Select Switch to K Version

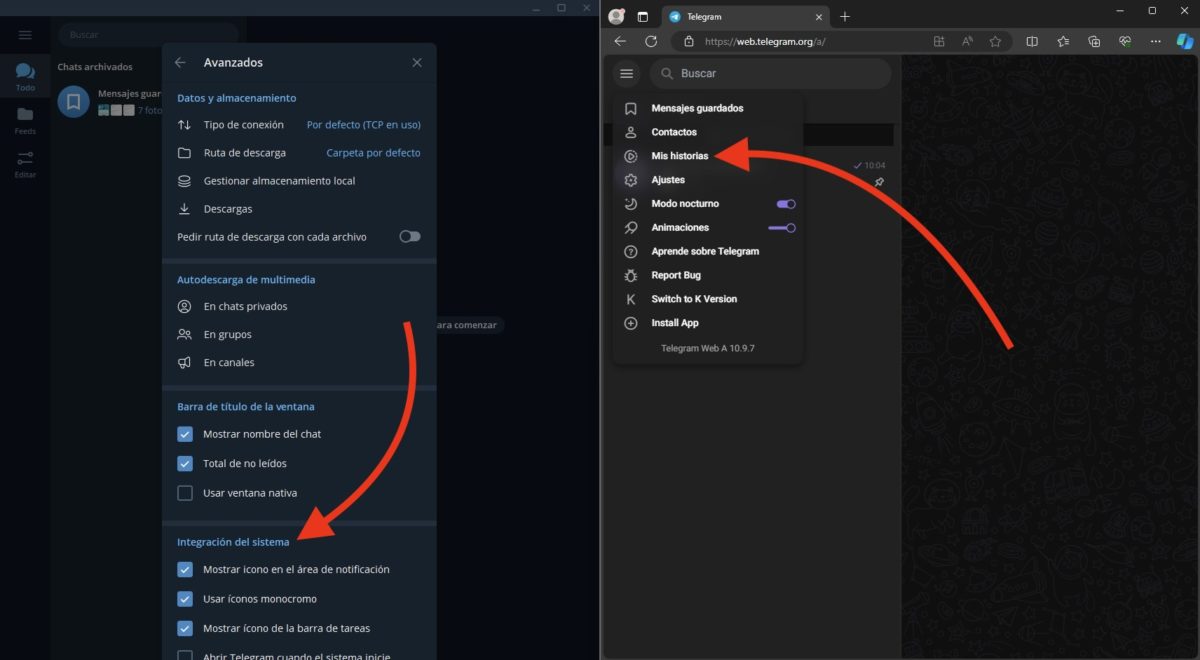[x=693, y=298]
